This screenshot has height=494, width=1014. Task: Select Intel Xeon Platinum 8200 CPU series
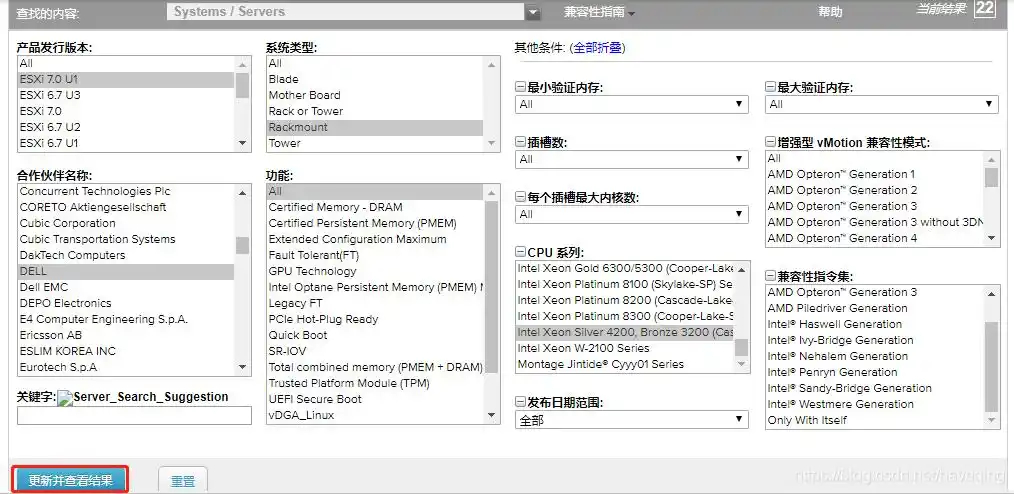625,301
